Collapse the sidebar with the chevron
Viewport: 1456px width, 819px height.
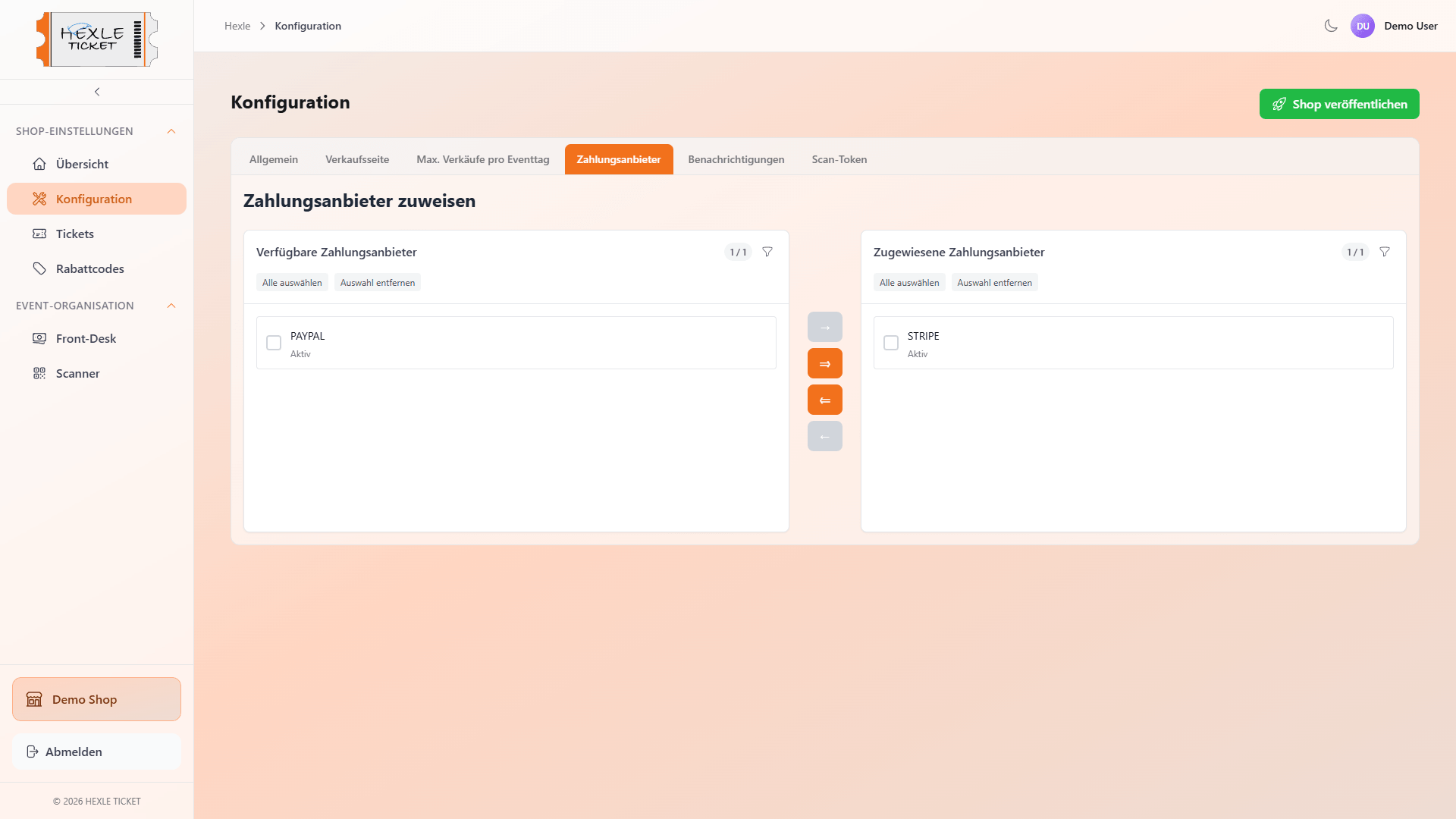click(97, 92)
